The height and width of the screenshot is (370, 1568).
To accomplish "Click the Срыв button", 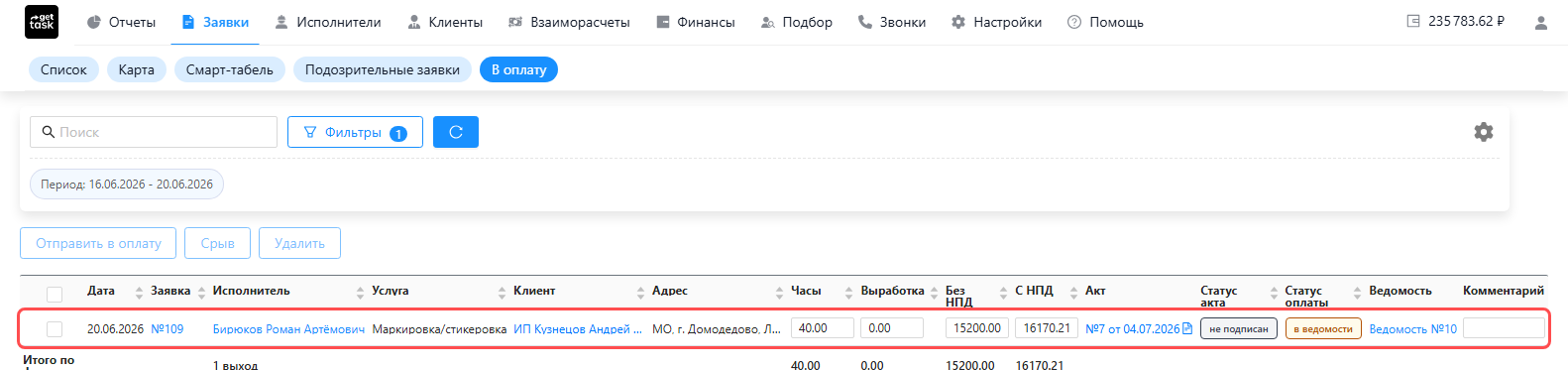I will pos(217,243).
